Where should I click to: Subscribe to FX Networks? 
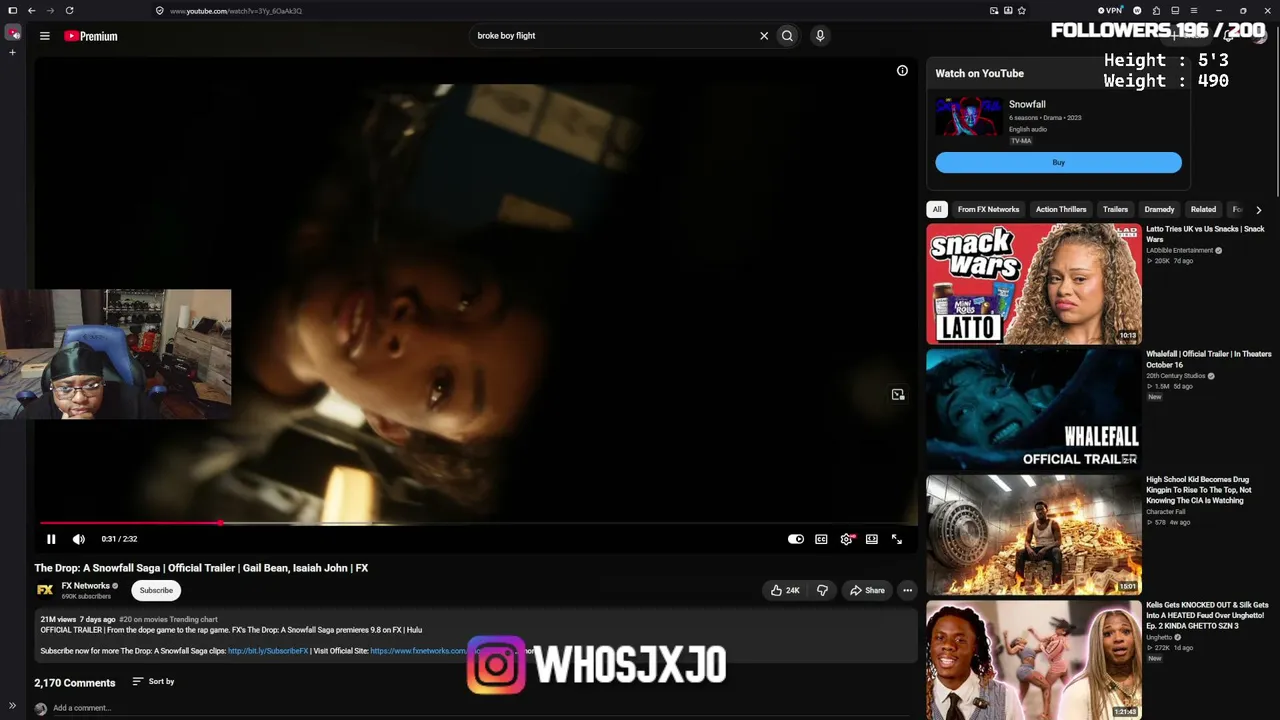[156, 590]
